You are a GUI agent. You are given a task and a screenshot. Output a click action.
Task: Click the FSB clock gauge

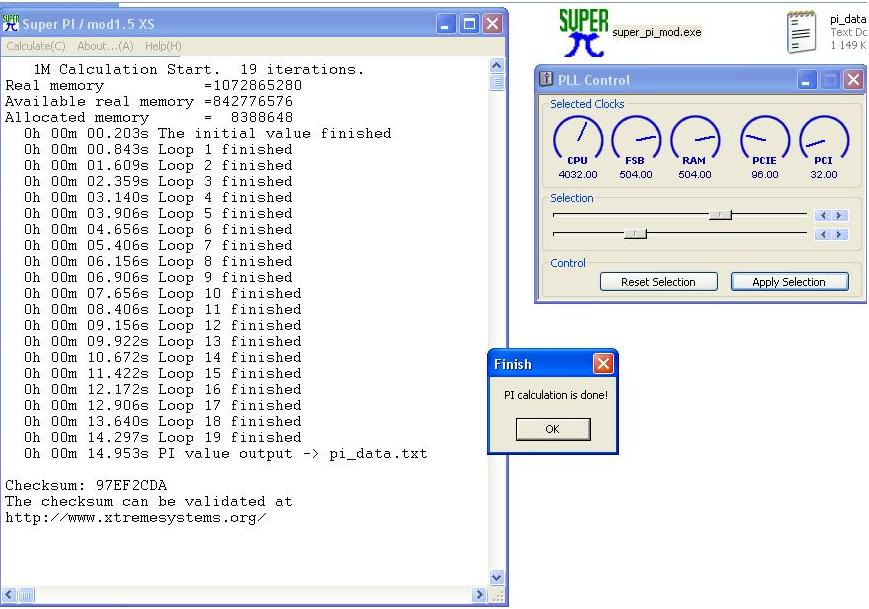point(636,140)
